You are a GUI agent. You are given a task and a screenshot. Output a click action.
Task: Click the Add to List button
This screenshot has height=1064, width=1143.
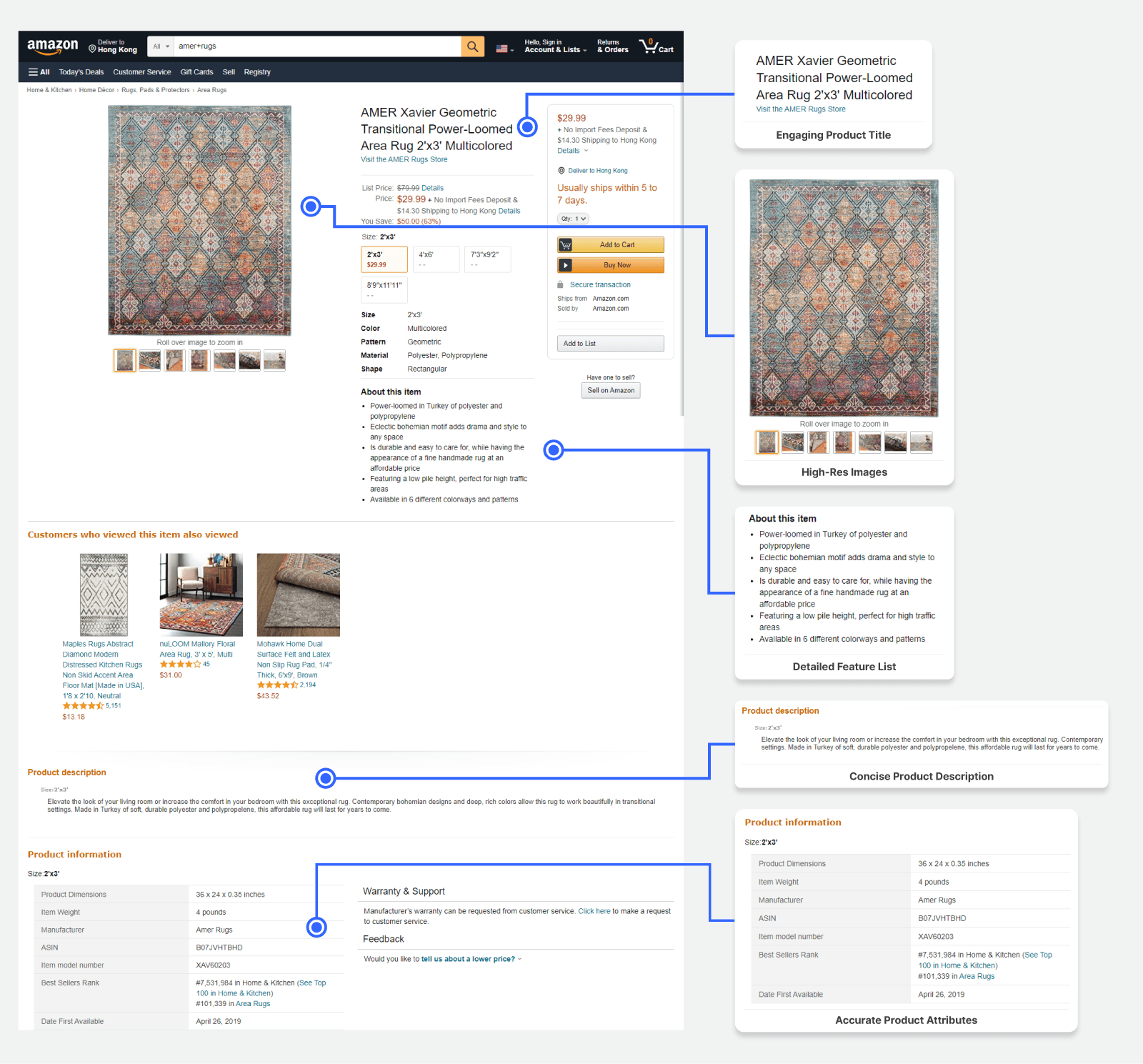611,344
